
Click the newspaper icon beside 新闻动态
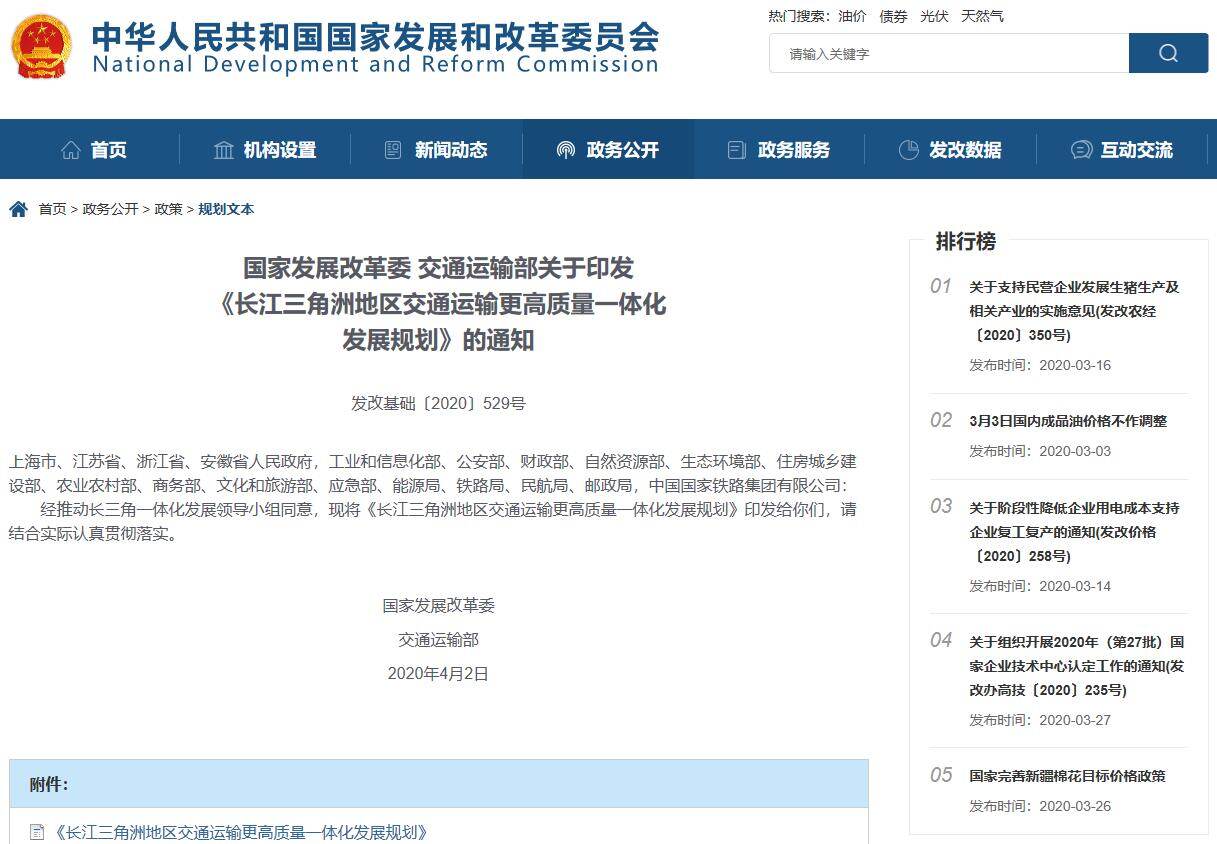(x=393, y=150)
